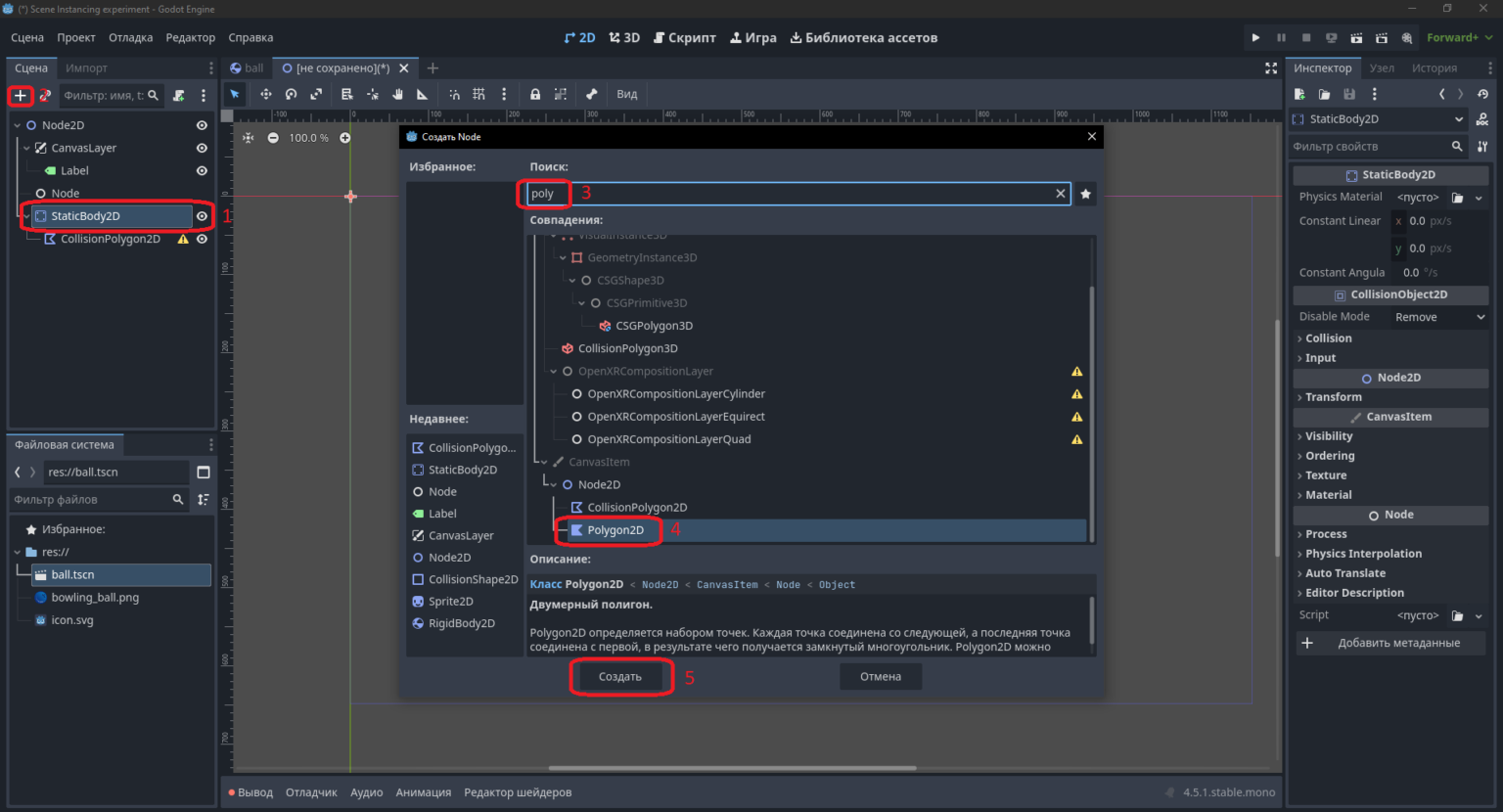This screenshot has width=1503, height=812.
Task: Open the Отладка menu
Action: tap(130, 37)
